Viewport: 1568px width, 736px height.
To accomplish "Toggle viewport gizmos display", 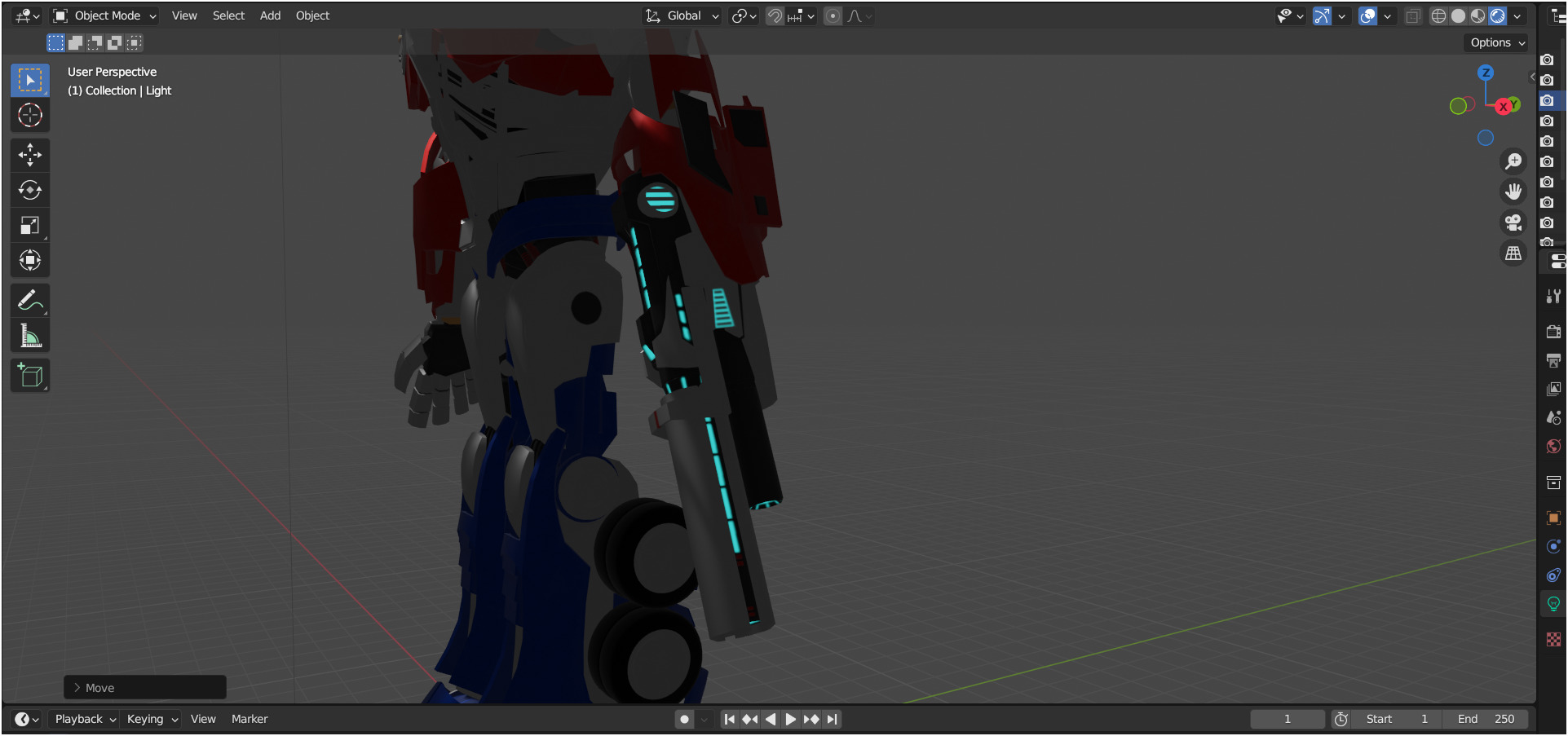I will click(x=1322, y=15).
